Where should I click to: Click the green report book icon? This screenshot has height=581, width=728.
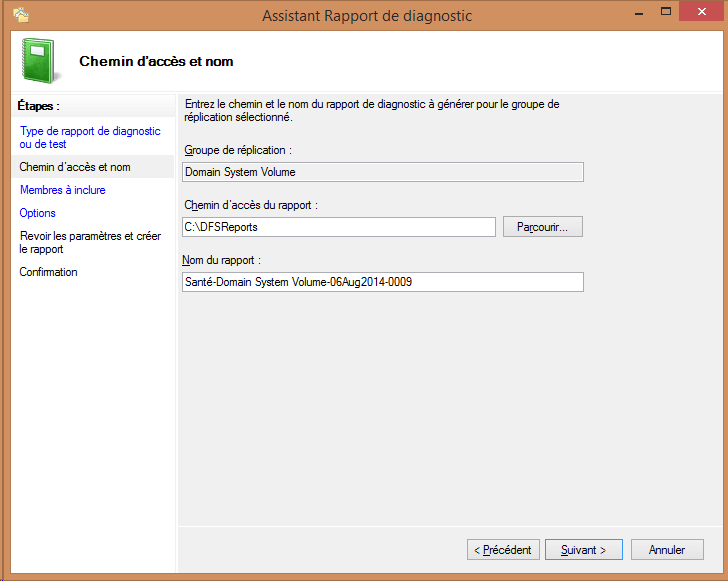(38, 60)
